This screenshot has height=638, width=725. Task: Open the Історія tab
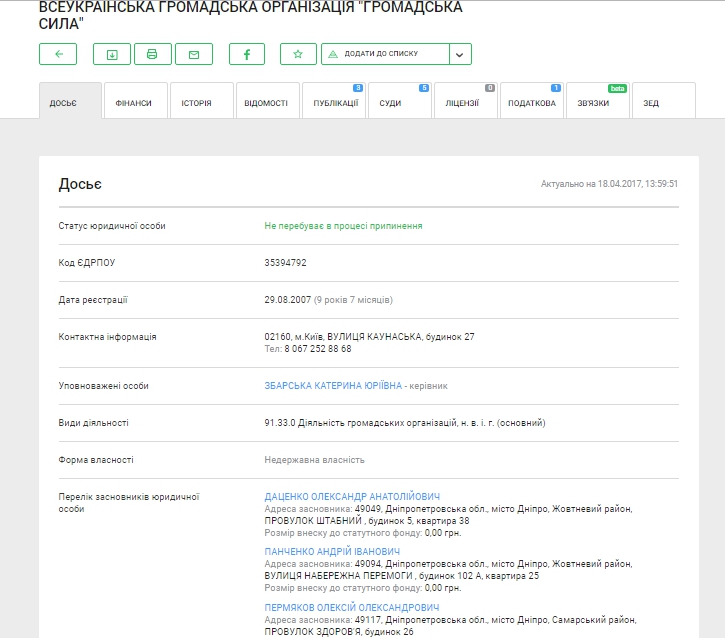197,103
